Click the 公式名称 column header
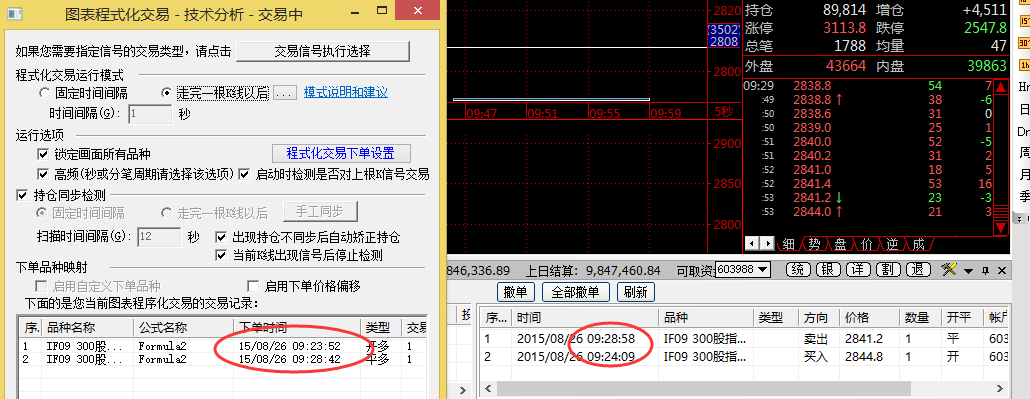 [x=183, y=327]
